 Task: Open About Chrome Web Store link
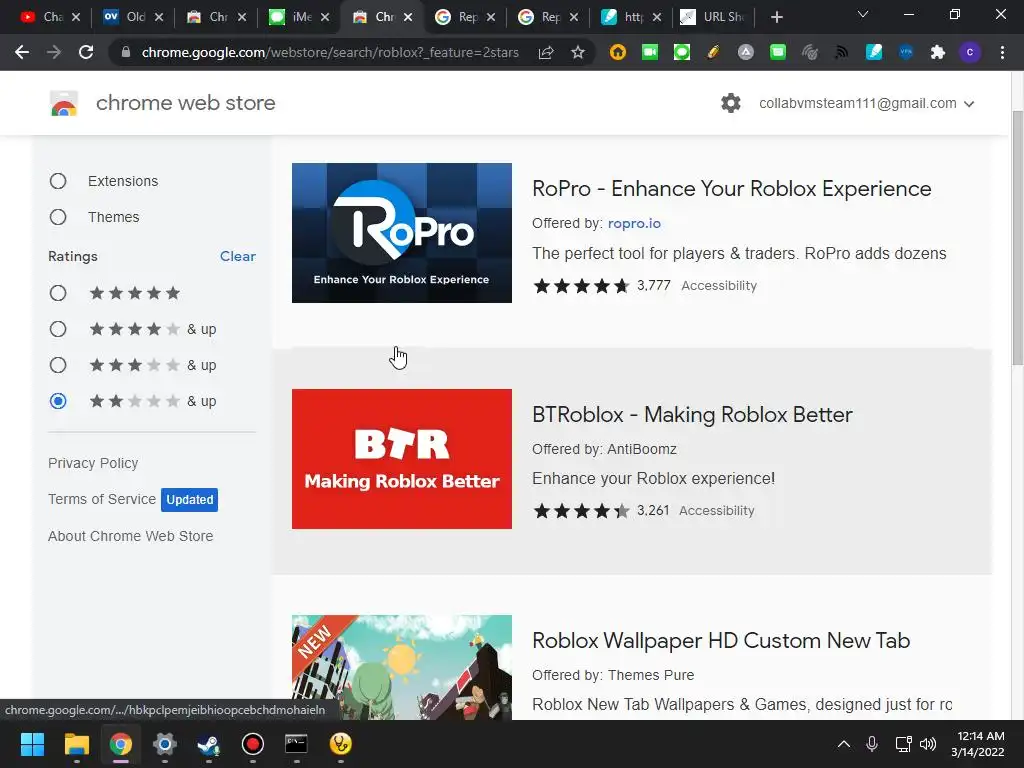(x=131, y=536)
